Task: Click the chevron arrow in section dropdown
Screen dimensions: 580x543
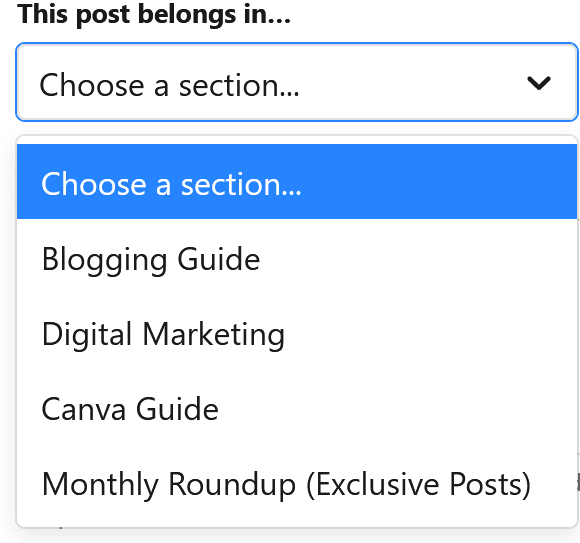Action: [539, 83]
